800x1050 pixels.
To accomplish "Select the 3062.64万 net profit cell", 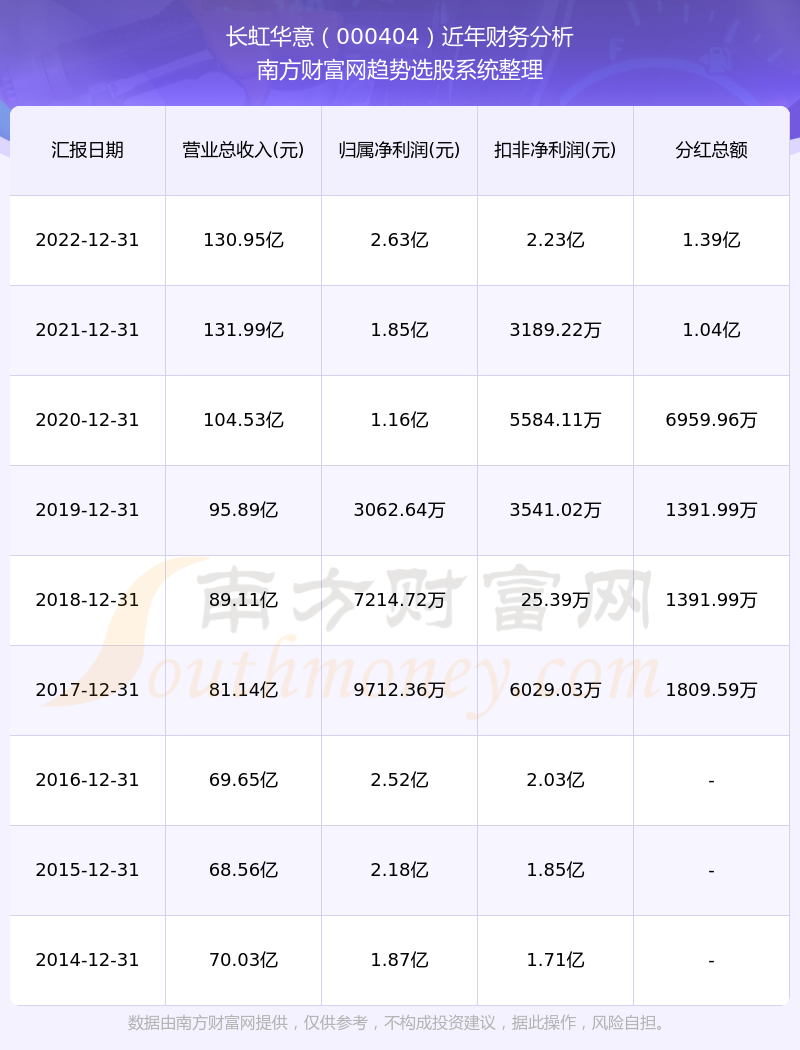I will pos(399,510).
